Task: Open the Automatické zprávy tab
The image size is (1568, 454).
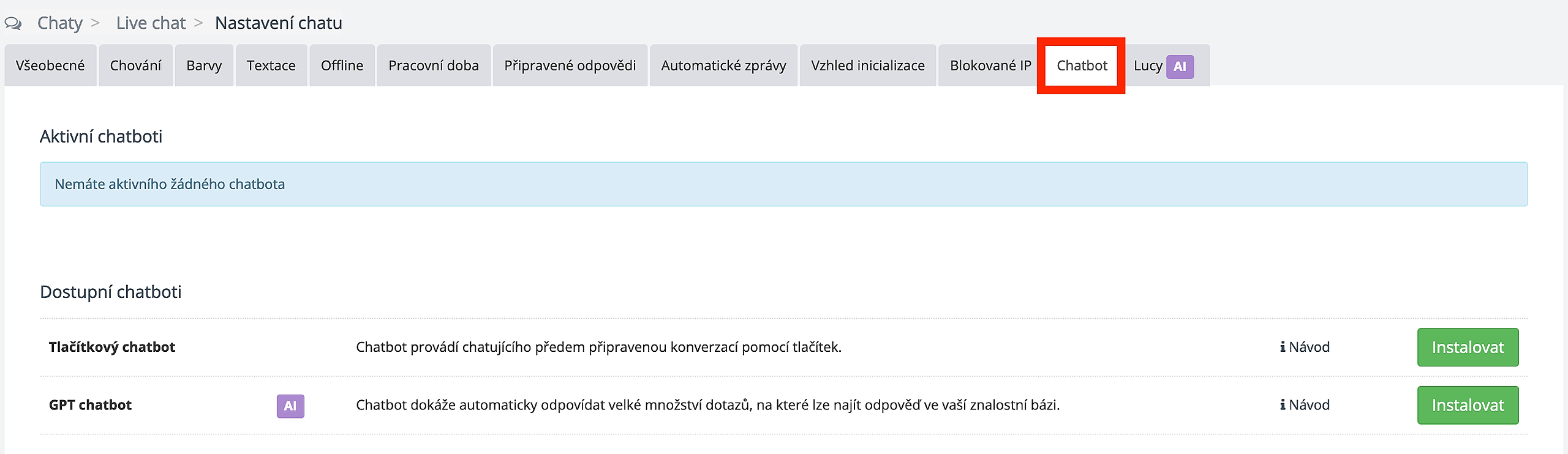Action: (723, 65)
